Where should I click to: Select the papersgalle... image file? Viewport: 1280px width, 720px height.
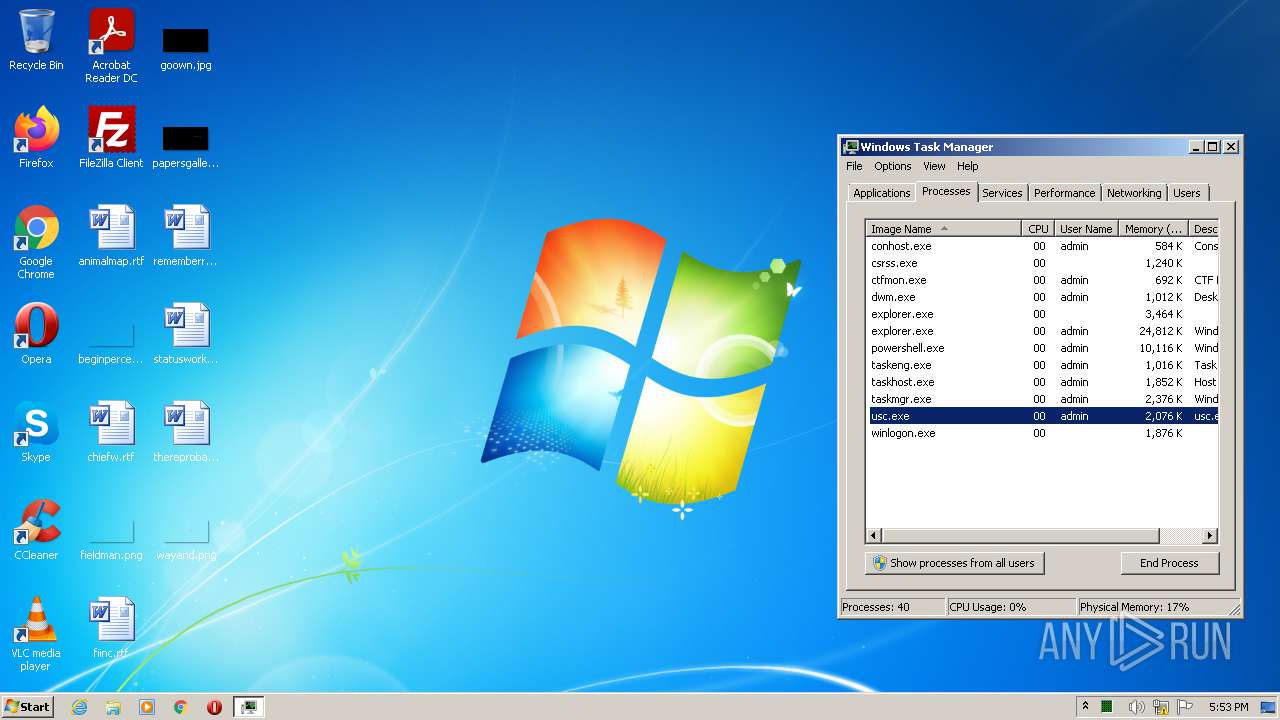pos(186,146)
